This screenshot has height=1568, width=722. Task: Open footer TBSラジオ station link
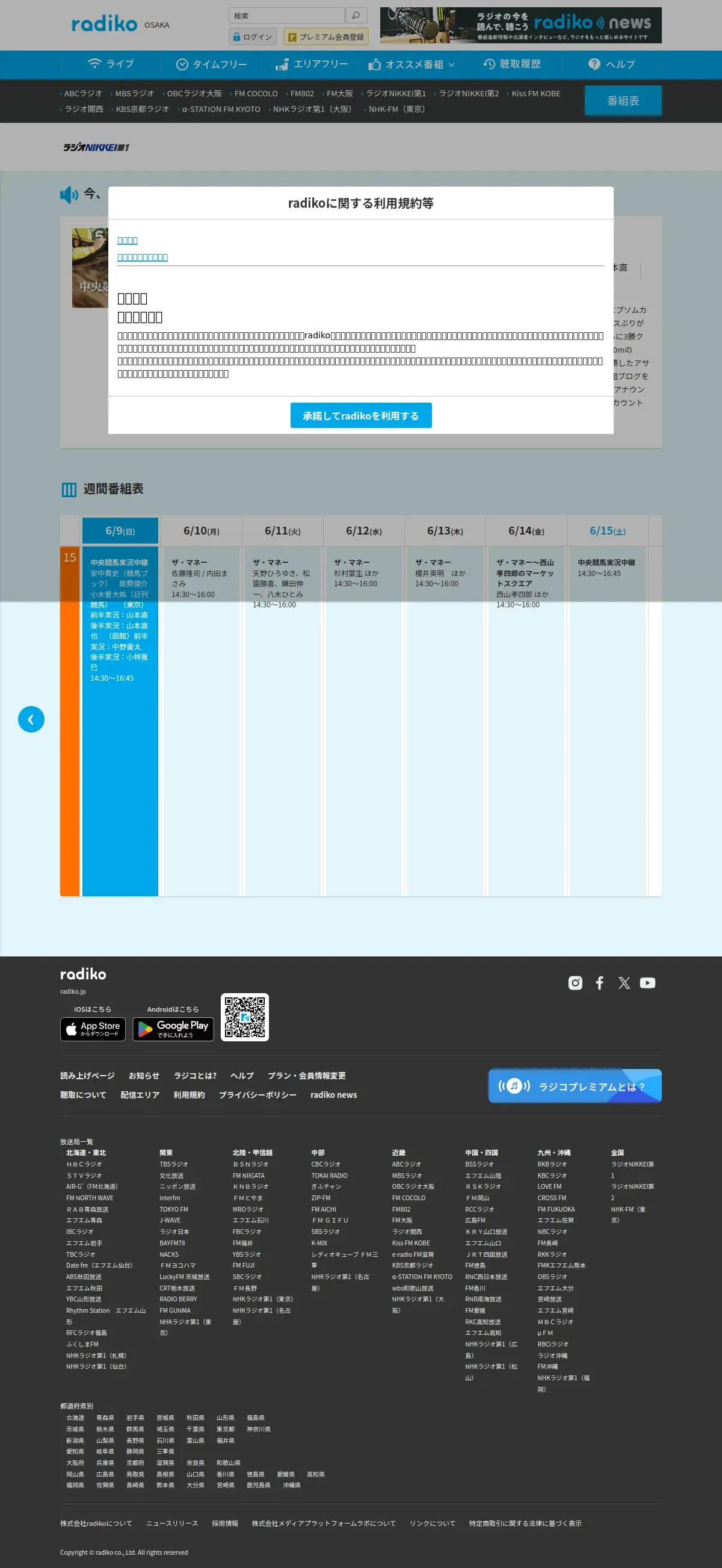[x=173, y=1164]
